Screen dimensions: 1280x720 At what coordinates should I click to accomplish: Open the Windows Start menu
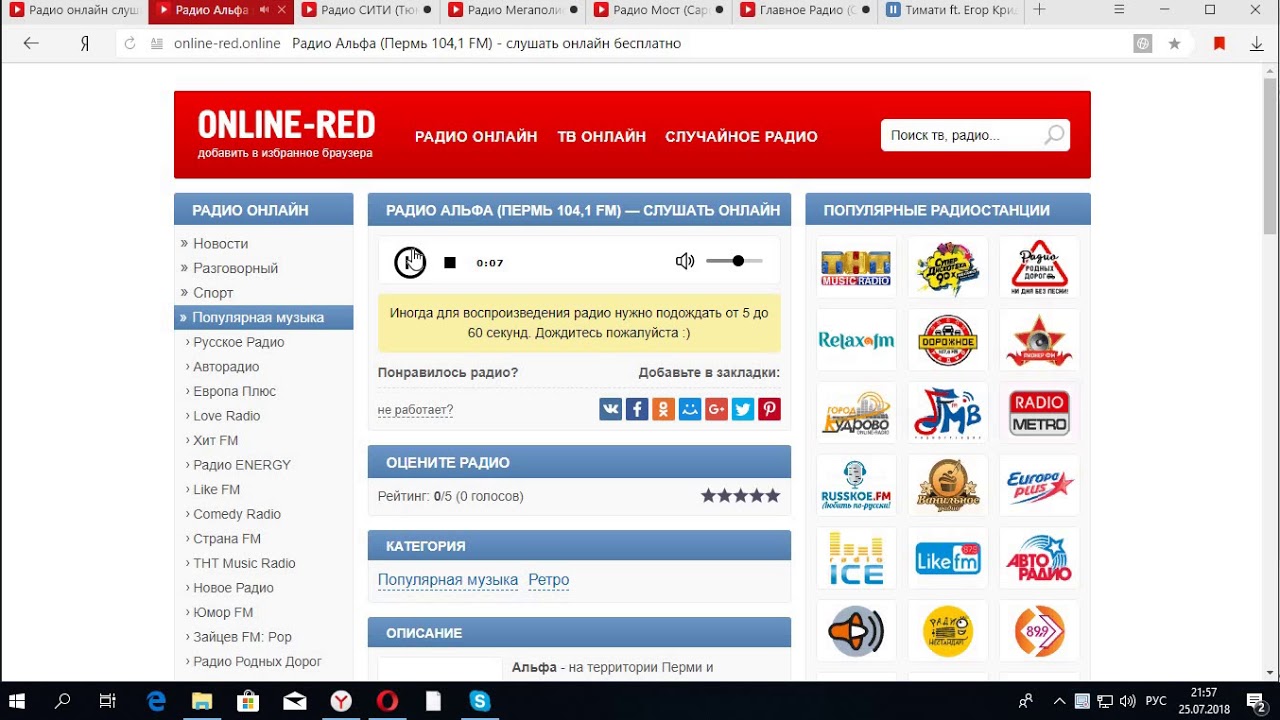click(x=16, y=701)
